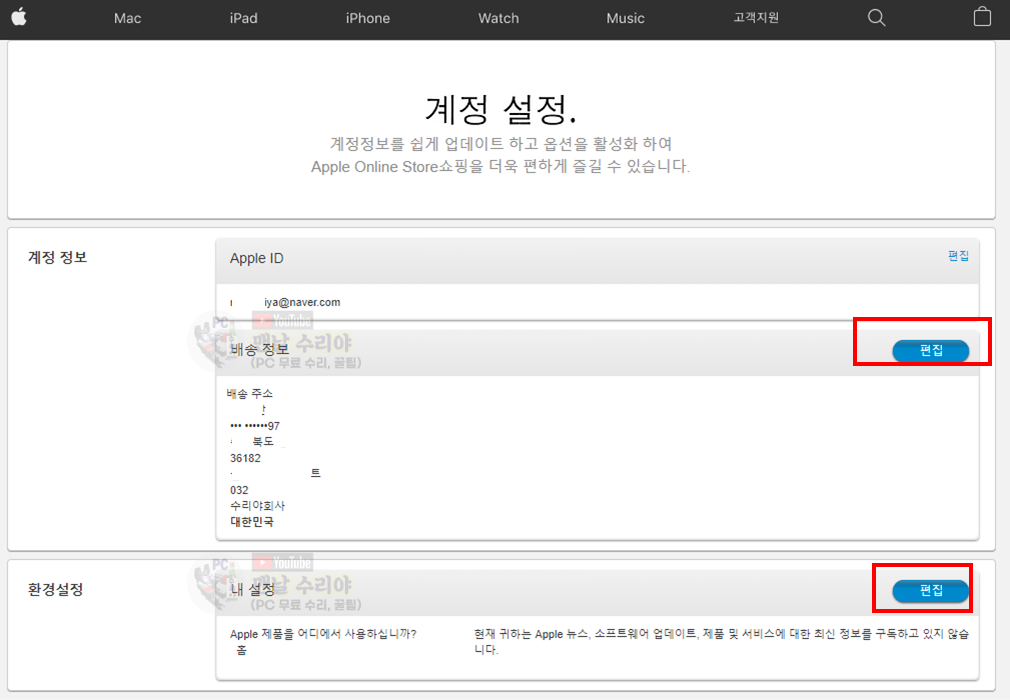
Task: Open the Music menu
Action: point(625,18)
